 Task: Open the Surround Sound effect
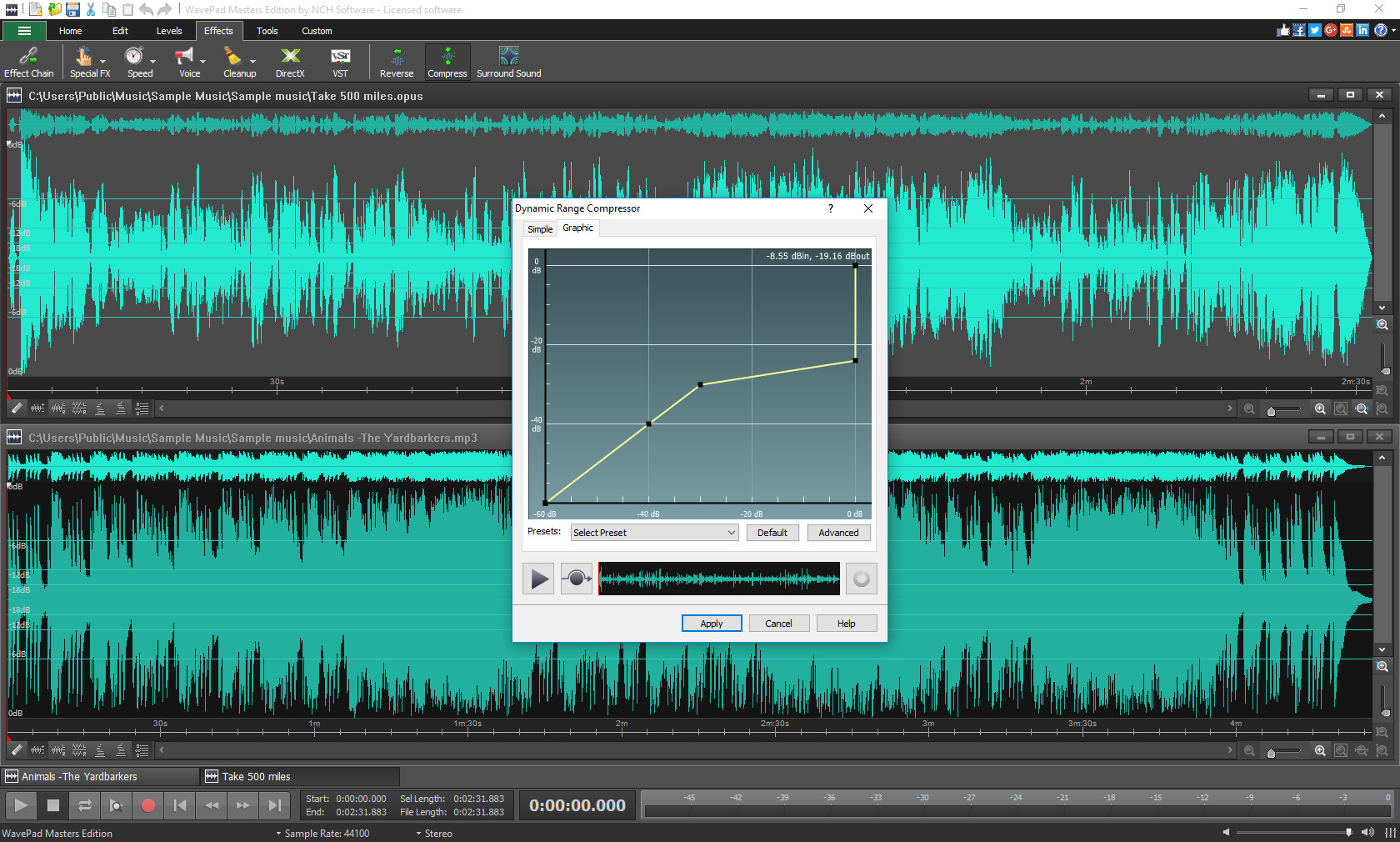pyautogui.click(x=508, y=62)
